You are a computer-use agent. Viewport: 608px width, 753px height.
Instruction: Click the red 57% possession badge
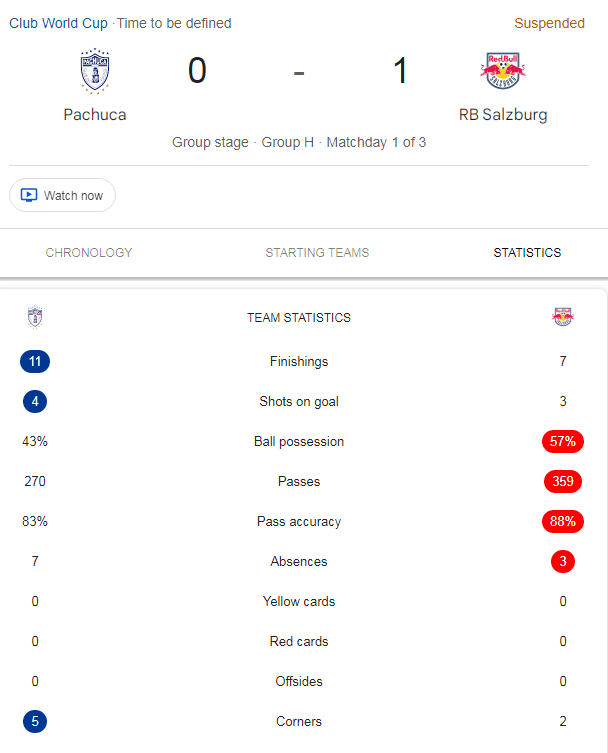[563, 441]
